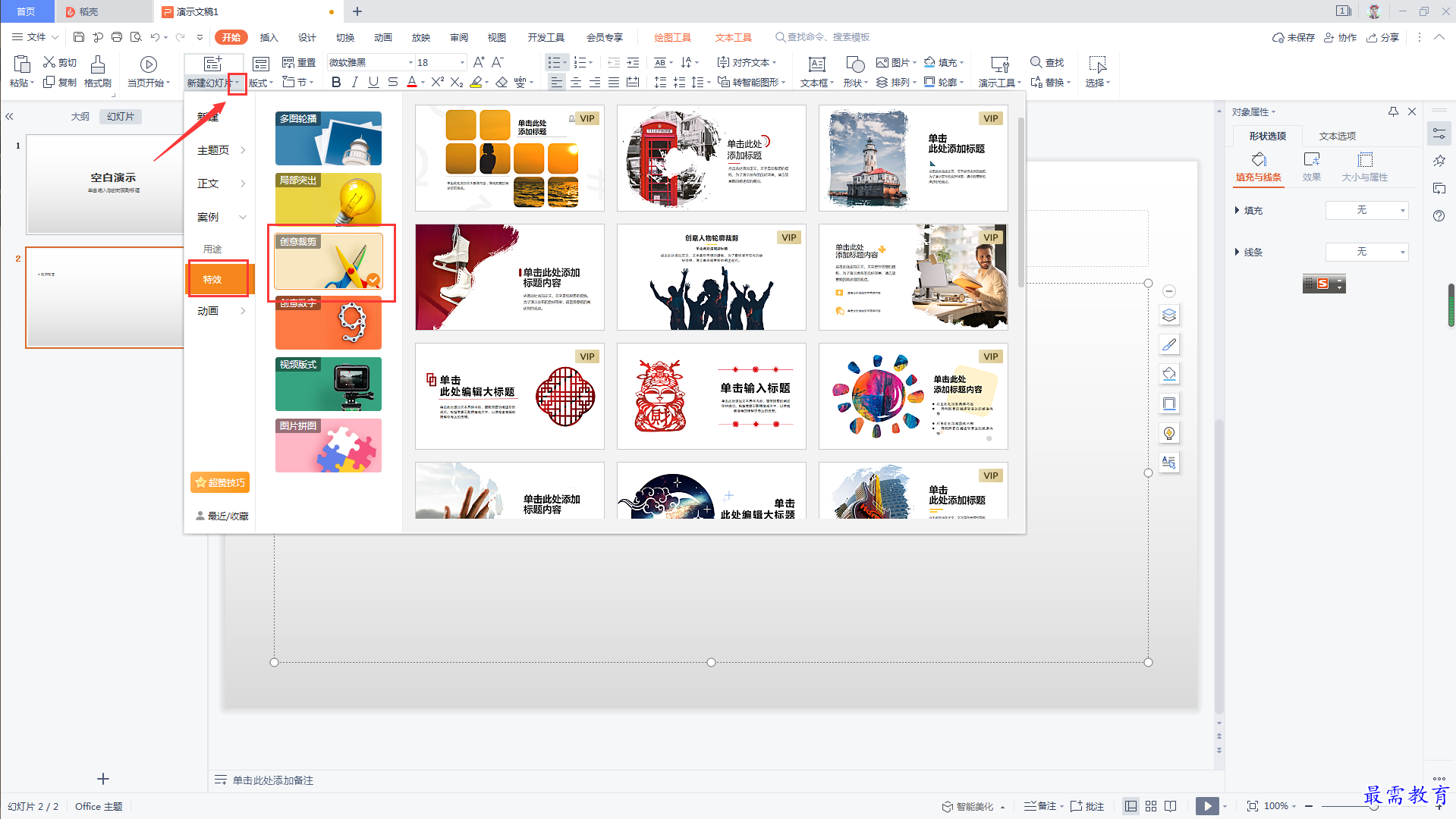This screenshot has width=1456, height=819.
Task: Toggle strikethrough text formatting
Action: tap(392, 82)
